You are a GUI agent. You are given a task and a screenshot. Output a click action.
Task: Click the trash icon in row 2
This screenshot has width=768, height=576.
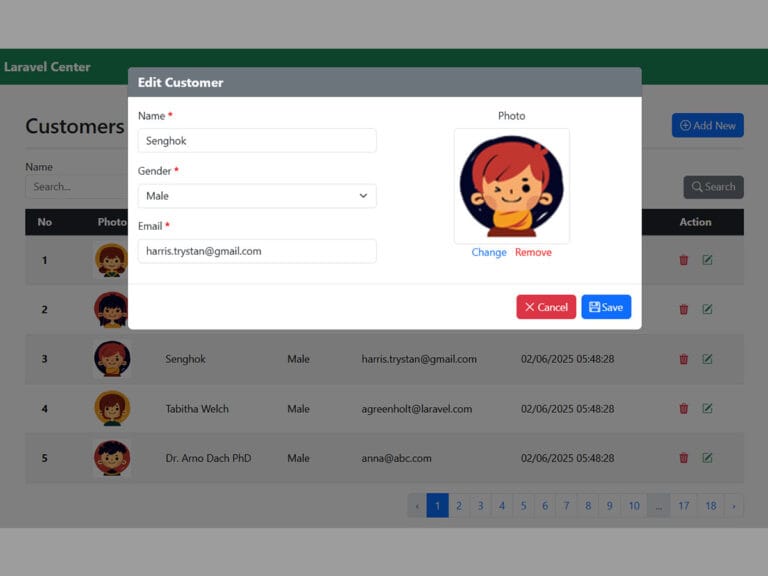(x=684, y=309)
